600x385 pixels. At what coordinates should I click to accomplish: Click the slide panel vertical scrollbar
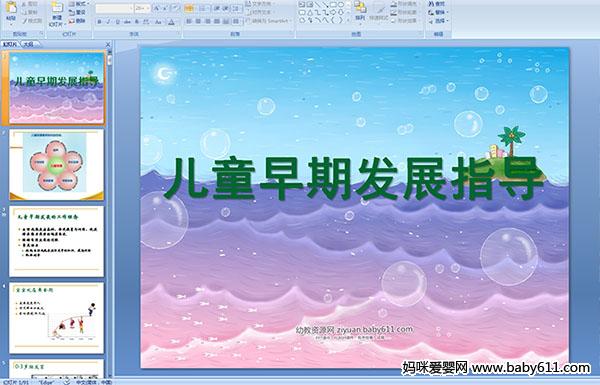[x=110, y=214]
